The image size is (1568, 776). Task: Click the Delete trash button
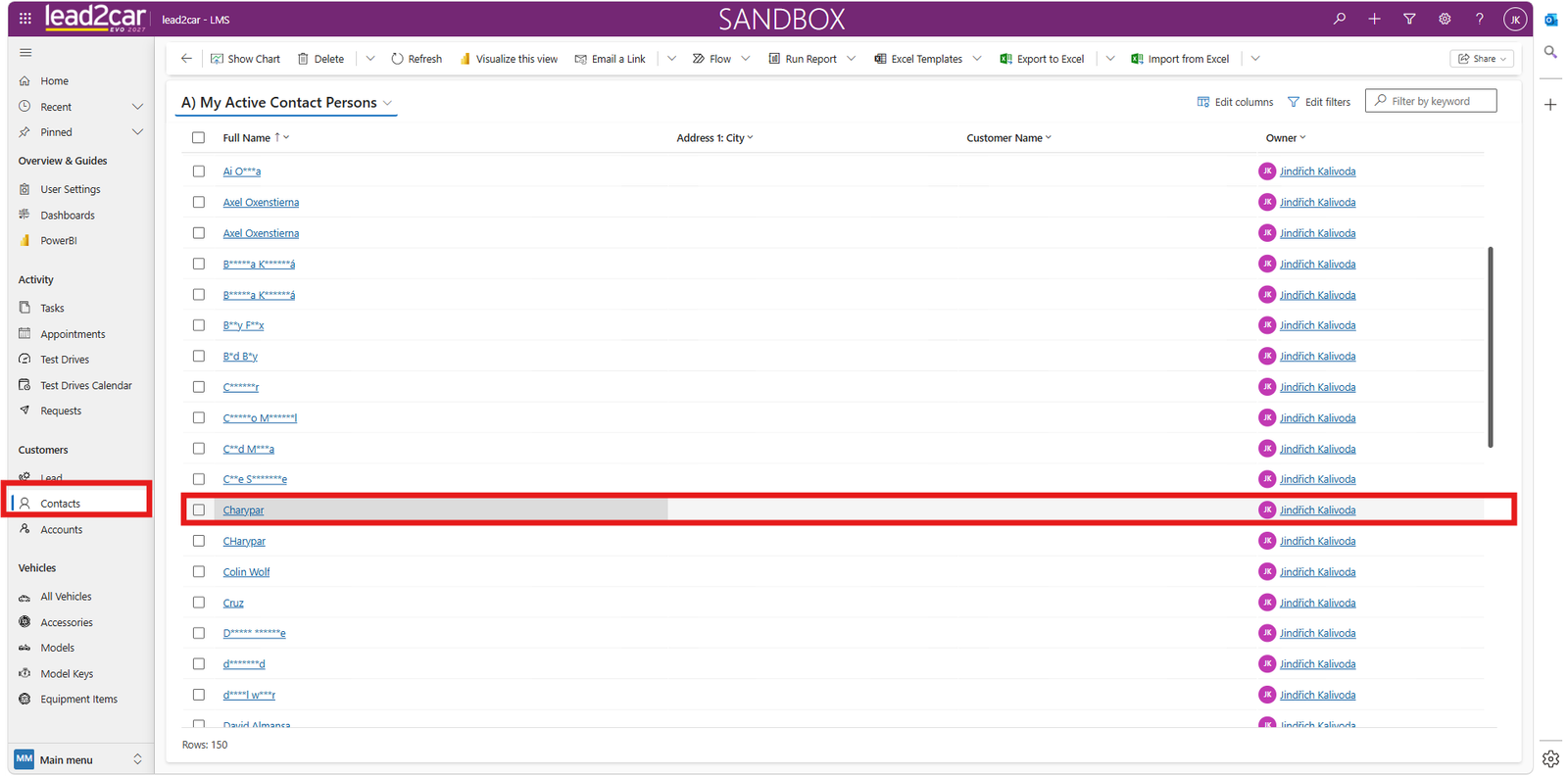tap(320, 59)
